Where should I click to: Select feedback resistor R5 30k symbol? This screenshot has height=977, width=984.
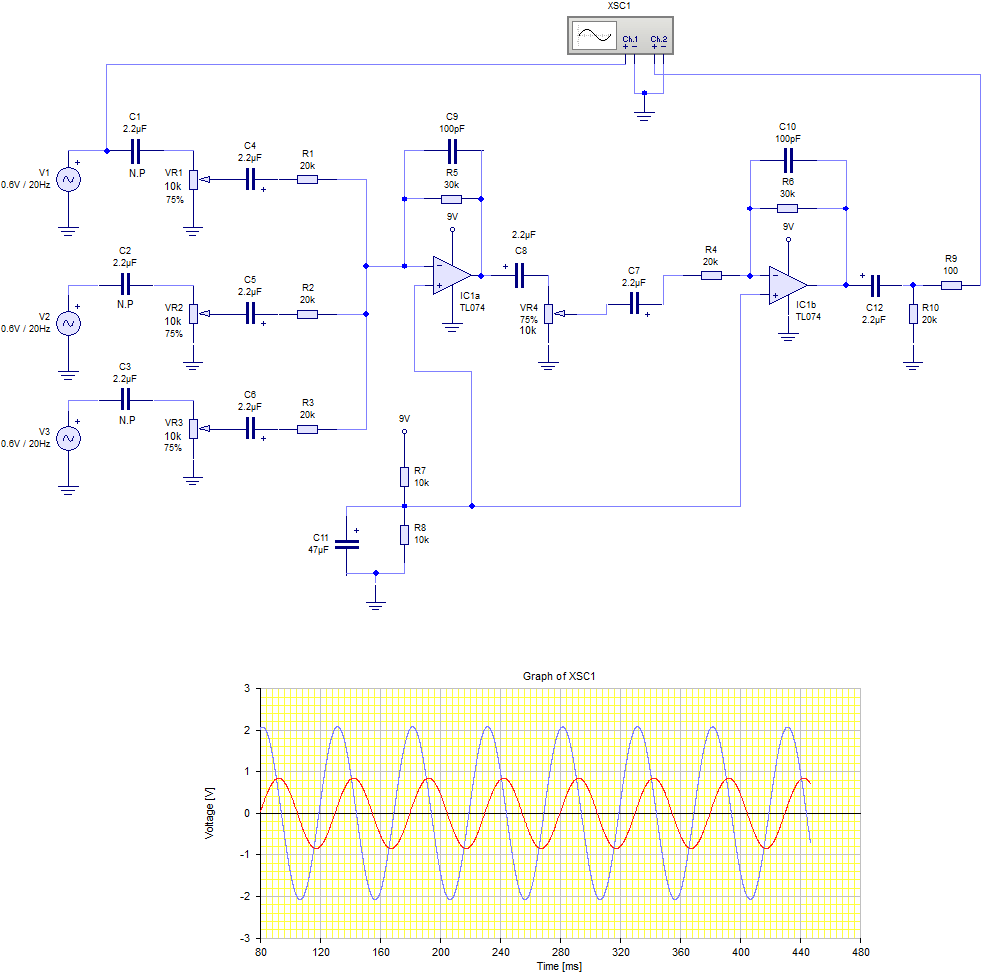pyautogui.click(x=452, y=199)
